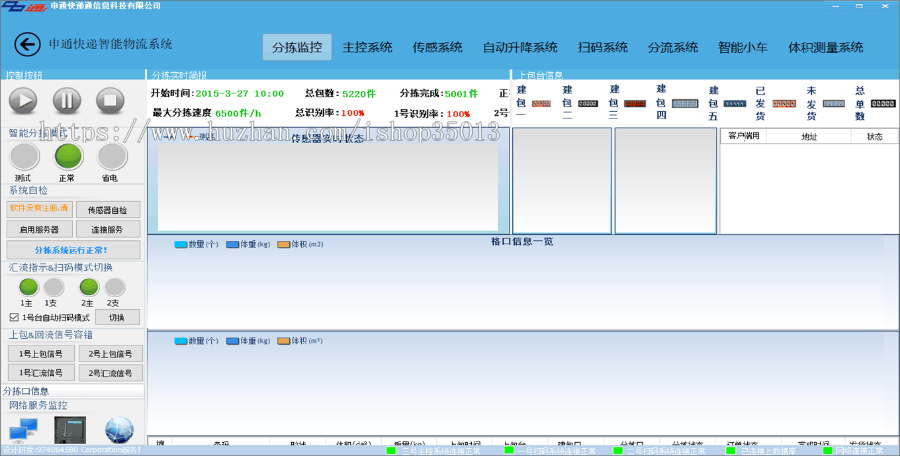
Task: Switch to 主控系统 tab
Action: 367,47
